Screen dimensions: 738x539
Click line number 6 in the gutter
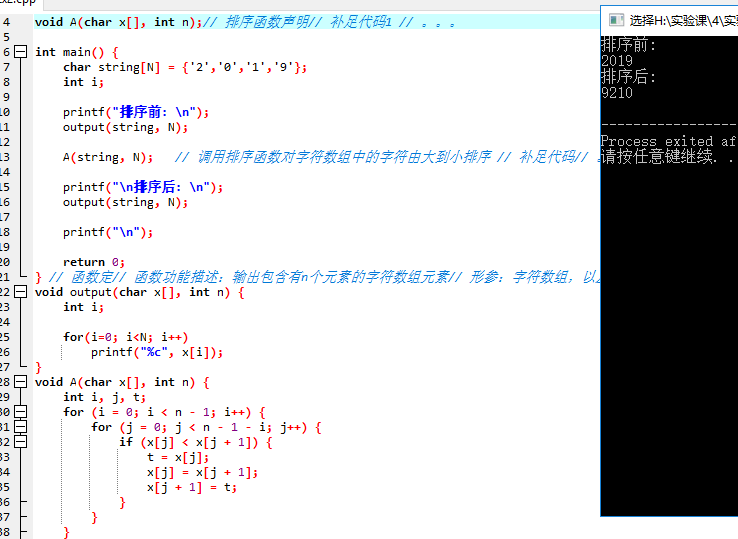coord(7,52)
